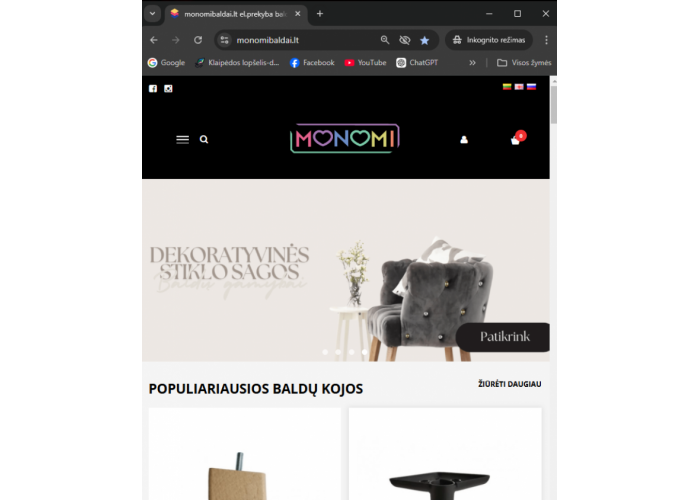The image size is (700, 500).
Task: Click the page vertical scrollbar thumb
Action: pos(554,104)
